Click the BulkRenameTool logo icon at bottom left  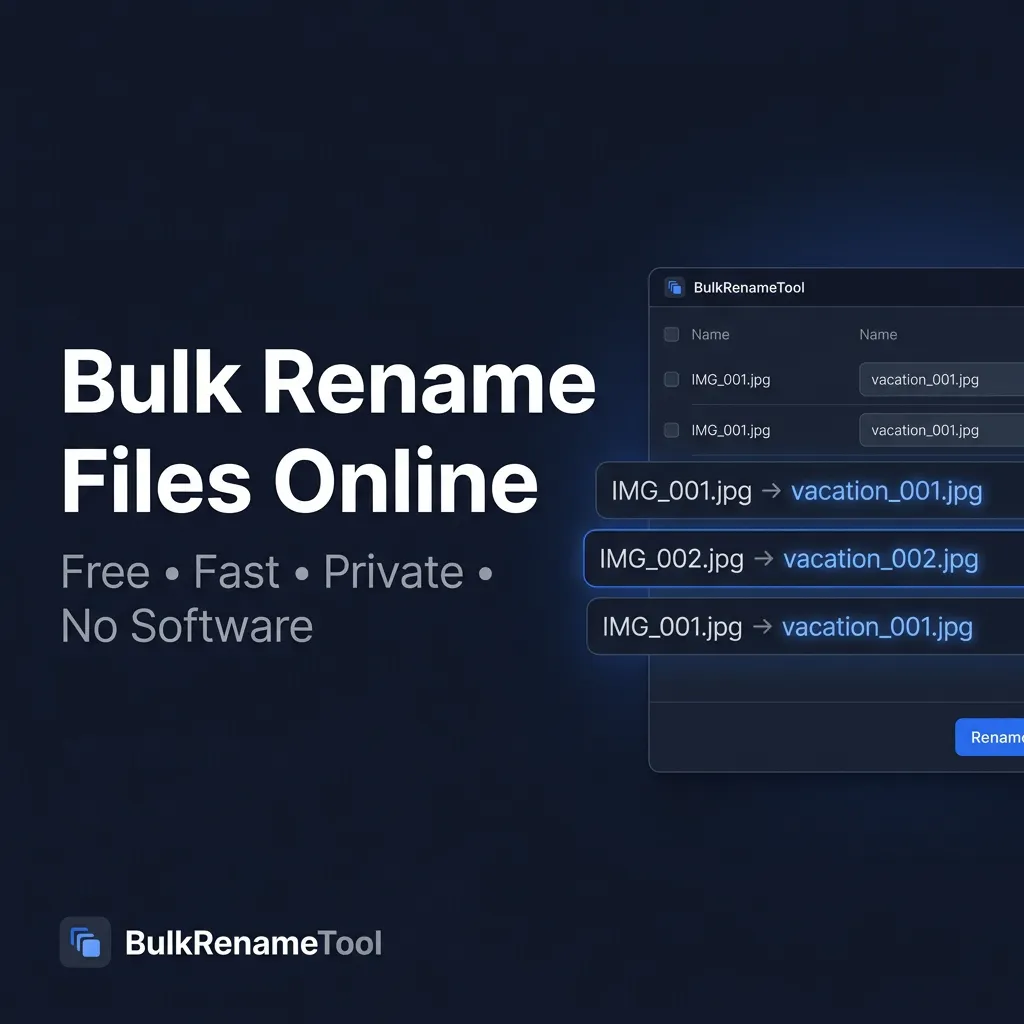click(x=85, y=942)
